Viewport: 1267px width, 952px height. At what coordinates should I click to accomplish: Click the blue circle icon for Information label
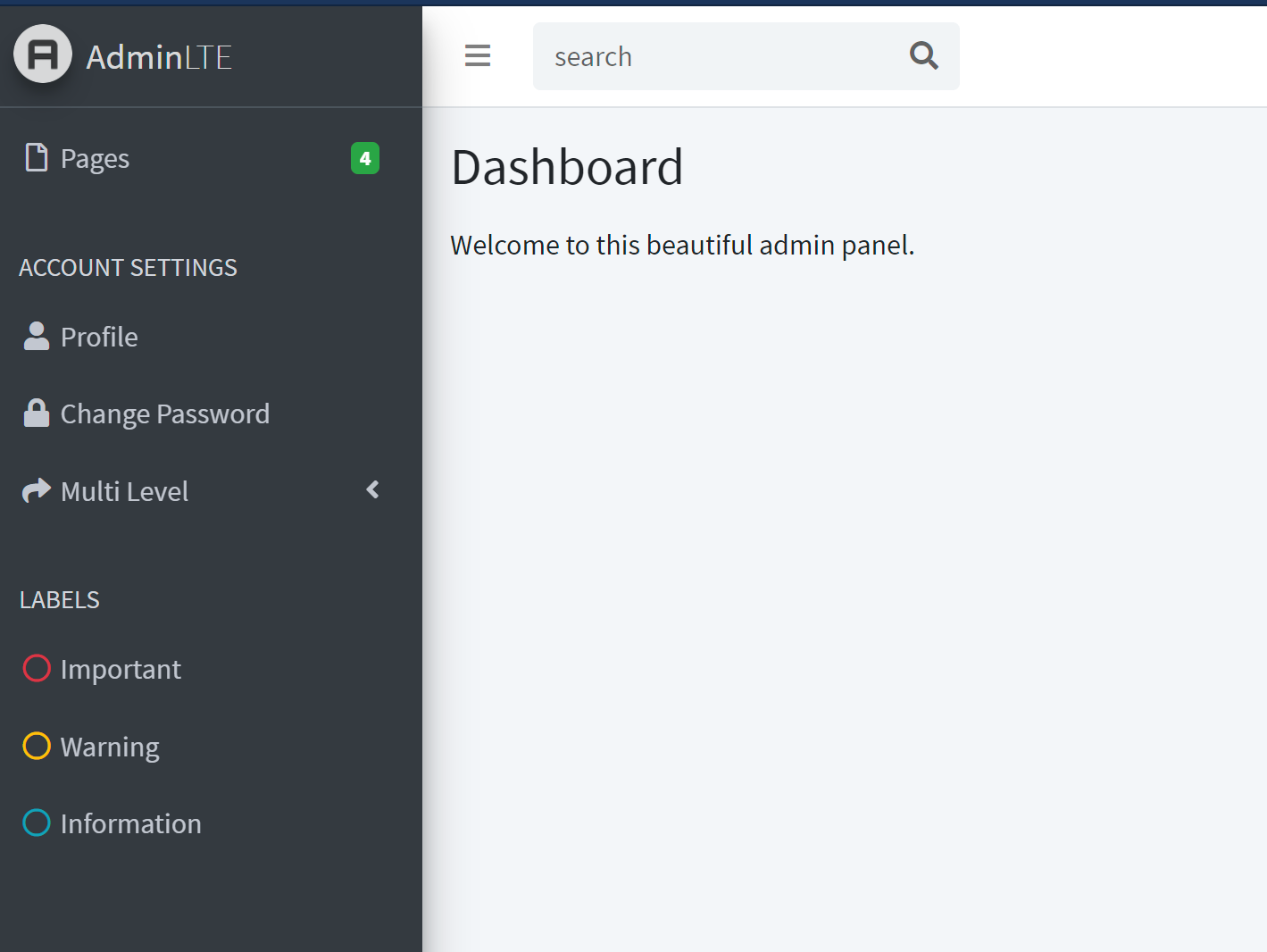36,823
